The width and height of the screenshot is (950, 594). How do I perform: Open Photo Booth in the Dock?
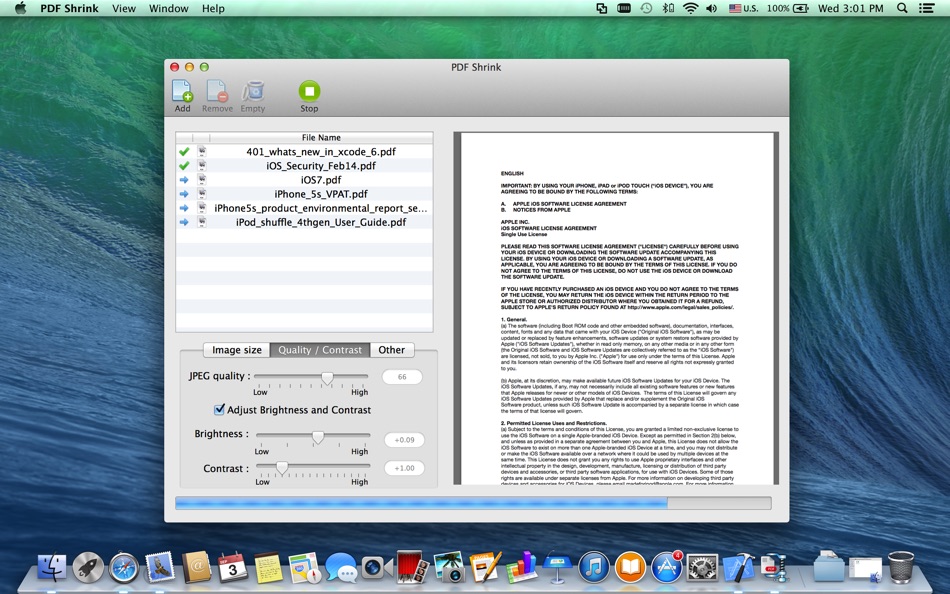pyautogui.click(x=413, y=567)
